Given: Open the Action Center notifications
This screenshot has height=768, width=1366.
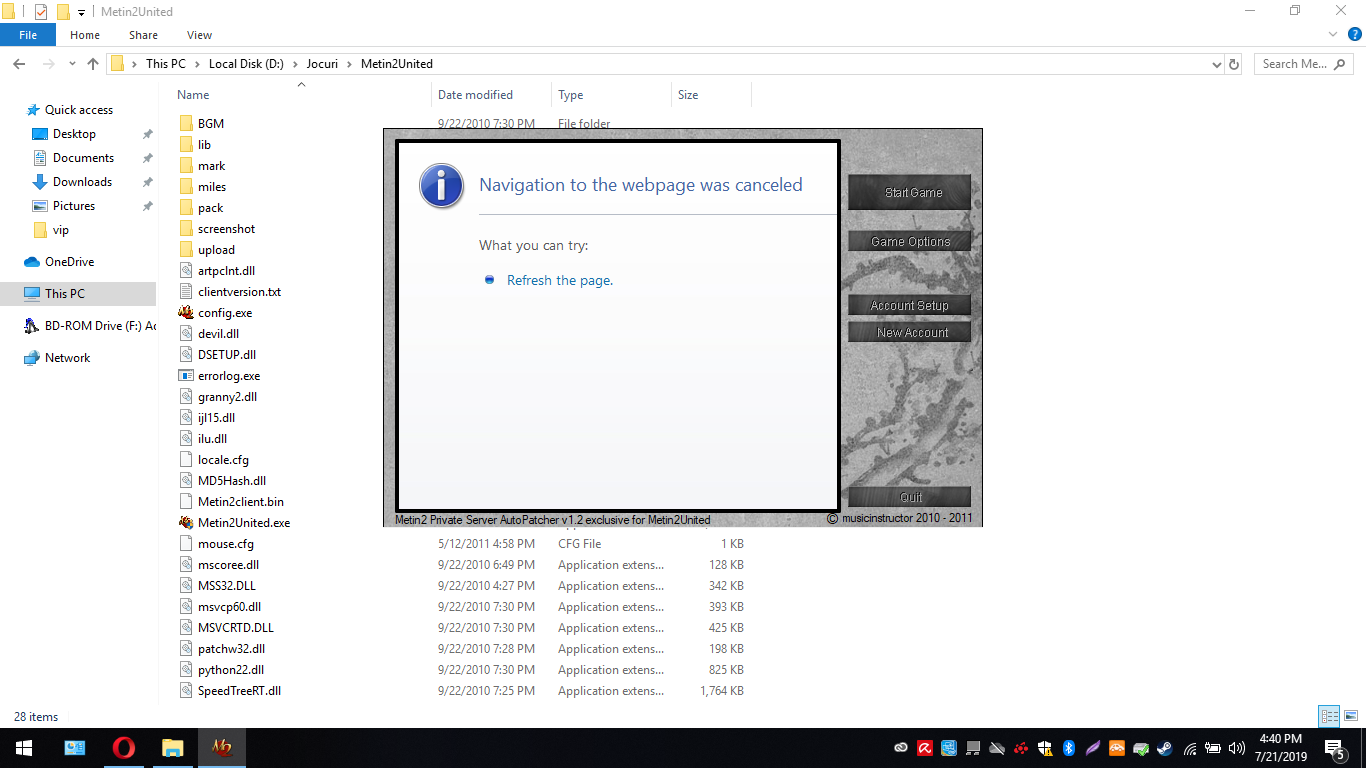Looking at the screenshot, I should (1334, 748).
